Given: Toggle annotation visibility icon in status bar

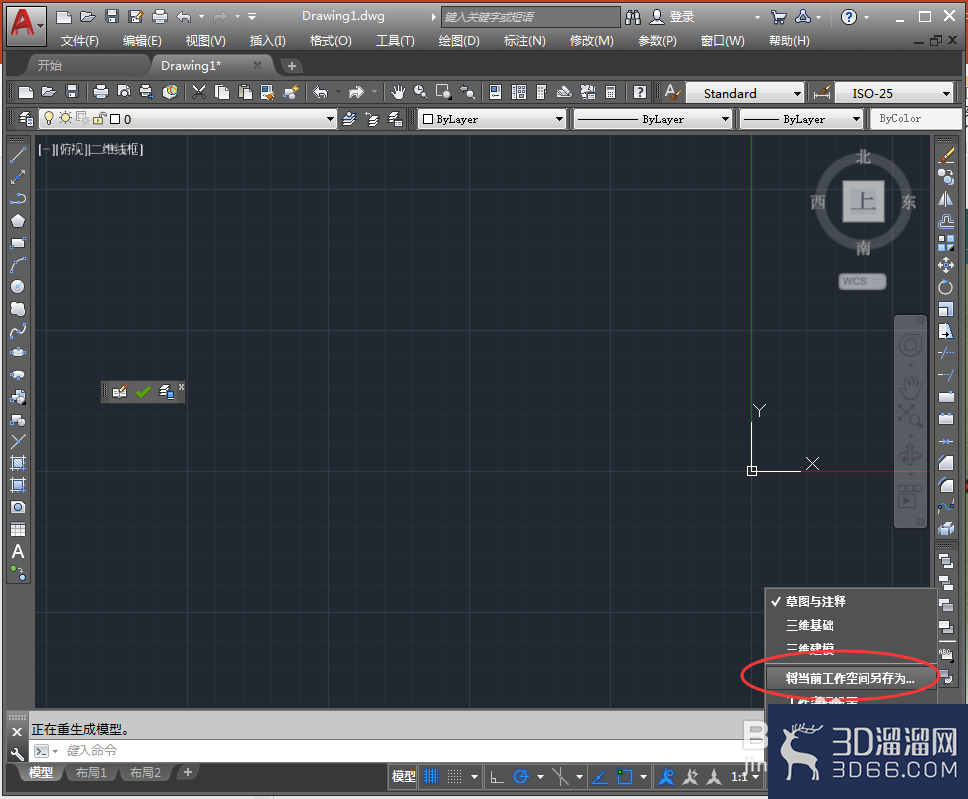Looking at the screenshot, I should pyautogui.click(x=666, y=777).
